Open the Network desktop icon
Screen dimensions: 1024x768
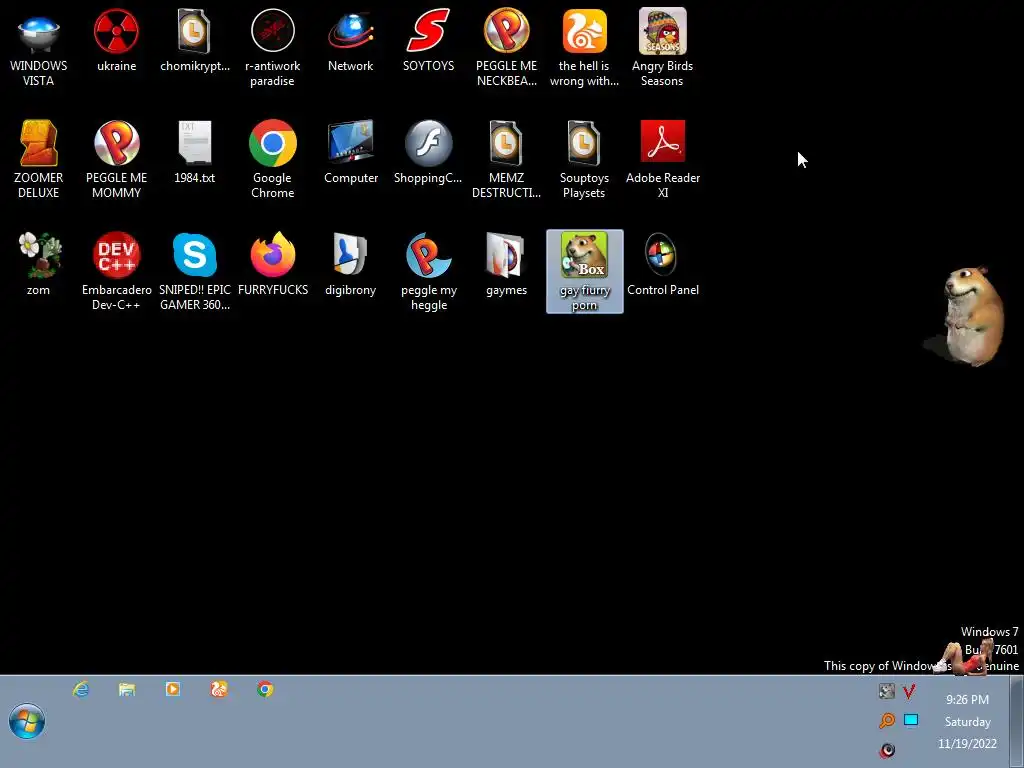pos(351,41)
